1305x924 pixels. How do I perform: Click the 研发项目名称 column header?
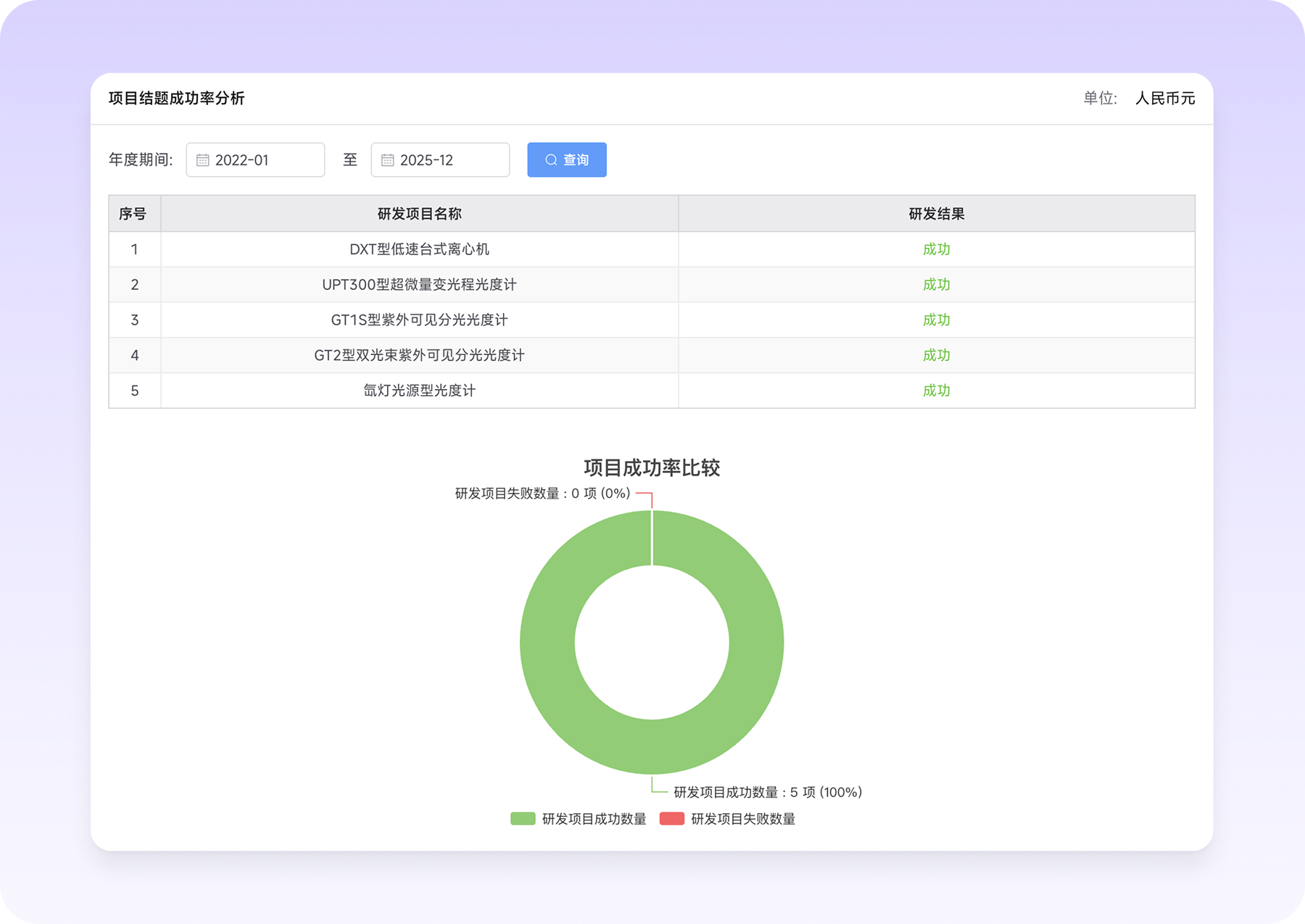tap(419, 214)
